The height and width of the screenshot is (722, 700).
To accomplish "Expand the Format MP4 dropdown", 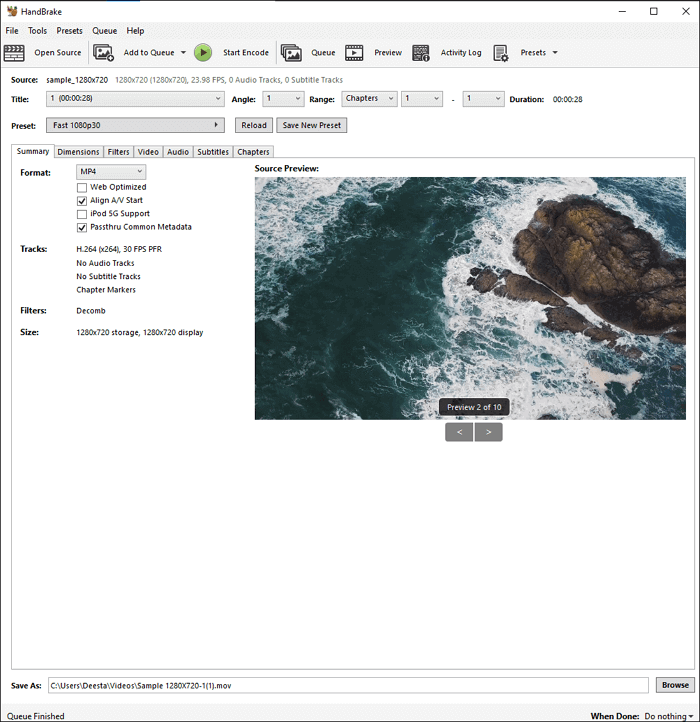I will (x=111, y=173).
